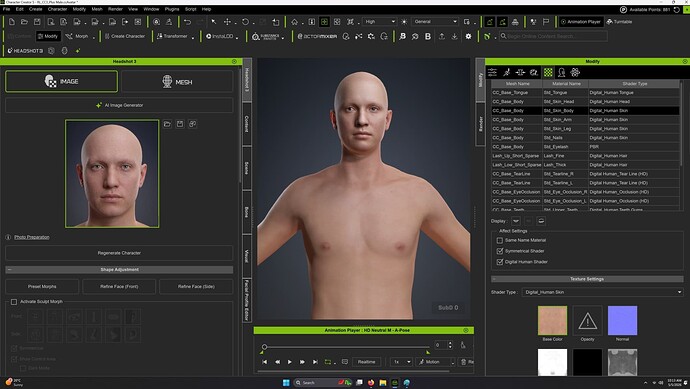Open the head silhouette tab in Modify
Viewport: 690px width, 389px height.
tap(562, 72)
